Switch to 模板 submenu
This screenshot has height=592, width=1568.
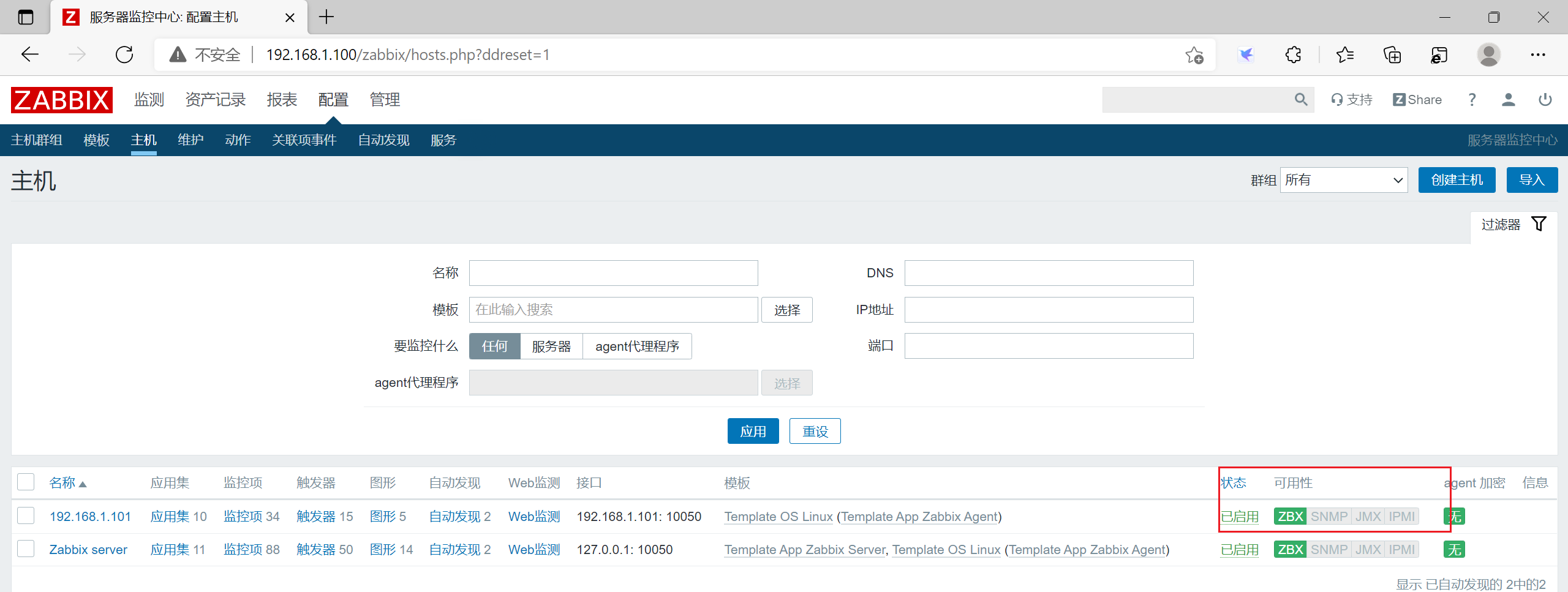click(96, 140)
